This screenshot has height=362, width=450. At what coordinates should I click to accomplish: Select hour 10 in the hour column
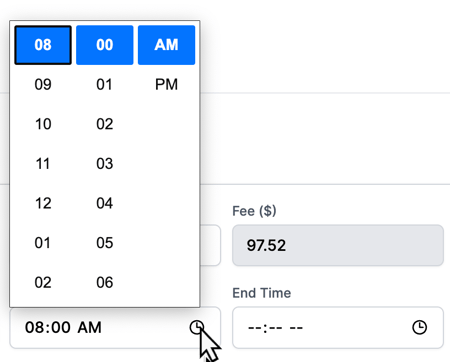pos(43,124)
